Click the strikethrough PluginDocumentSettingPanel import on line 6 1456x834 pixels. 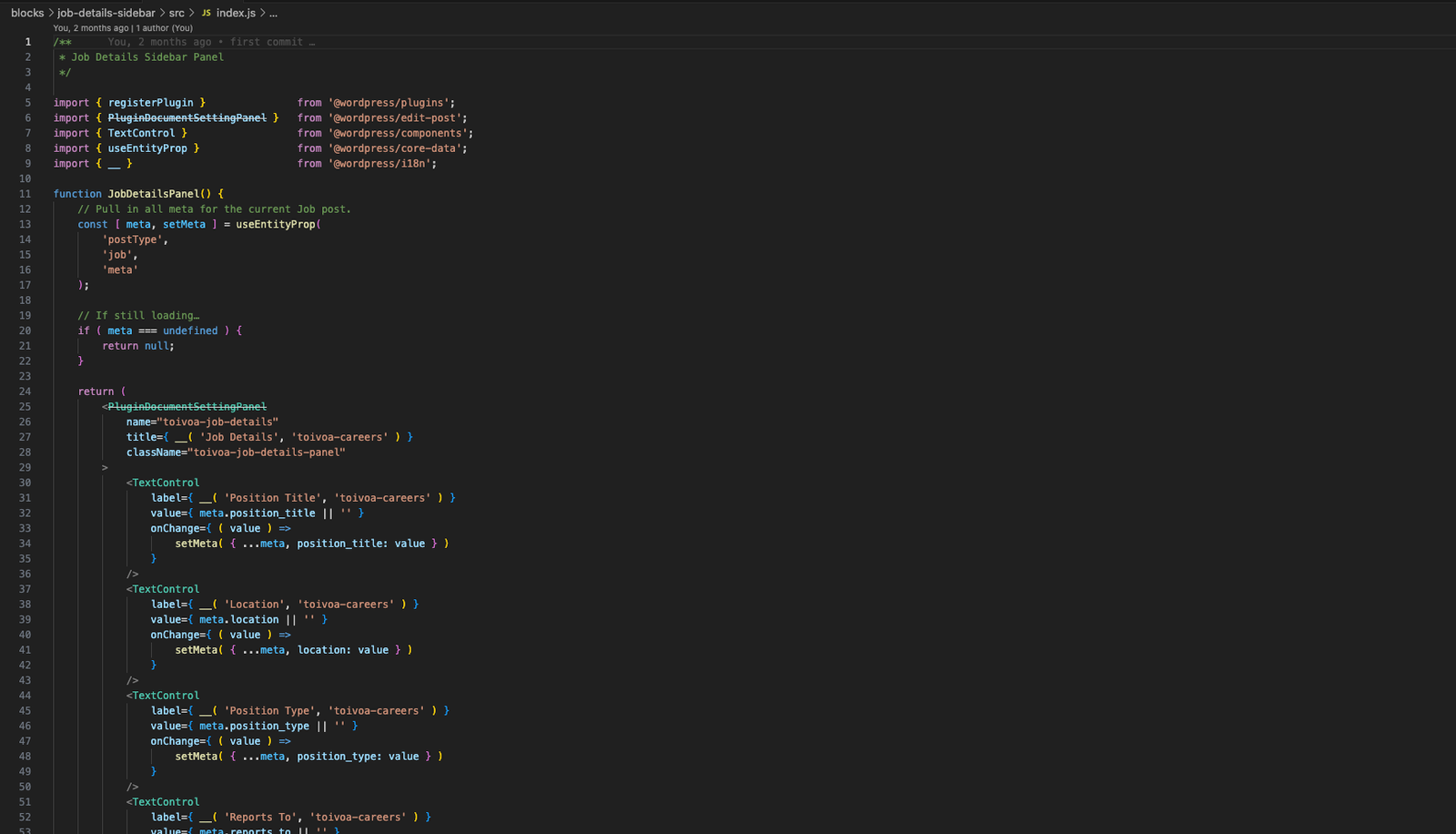click(x=186, y=117)
